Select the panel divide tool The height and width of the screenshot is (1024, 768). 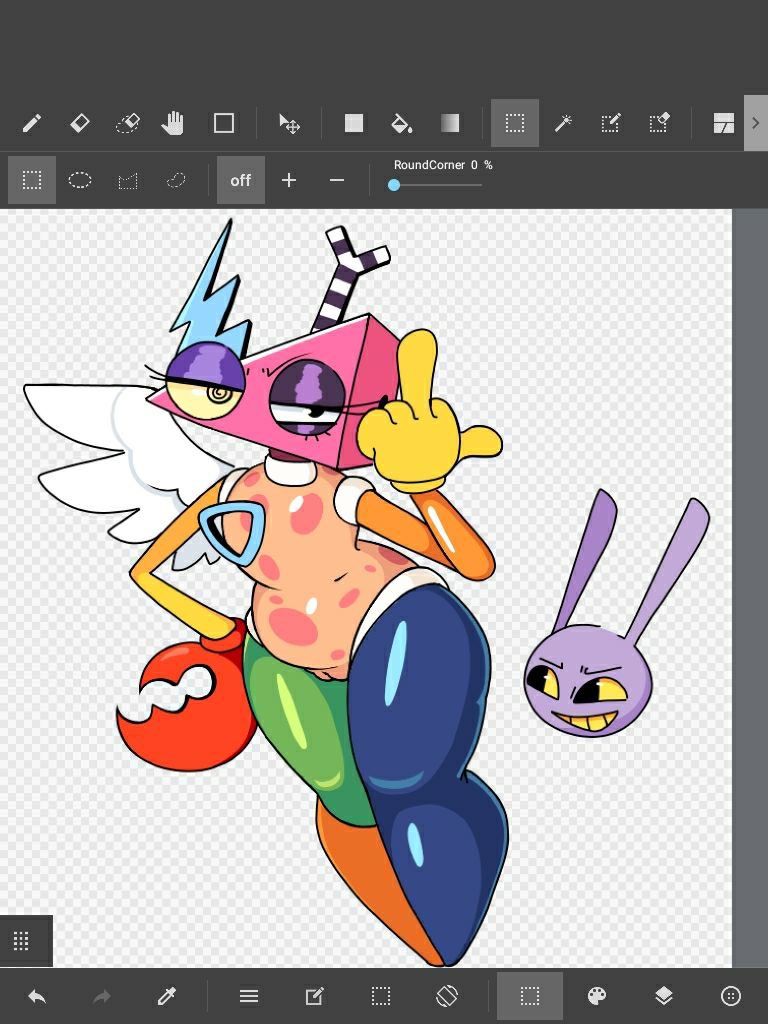tap(724, 123)
